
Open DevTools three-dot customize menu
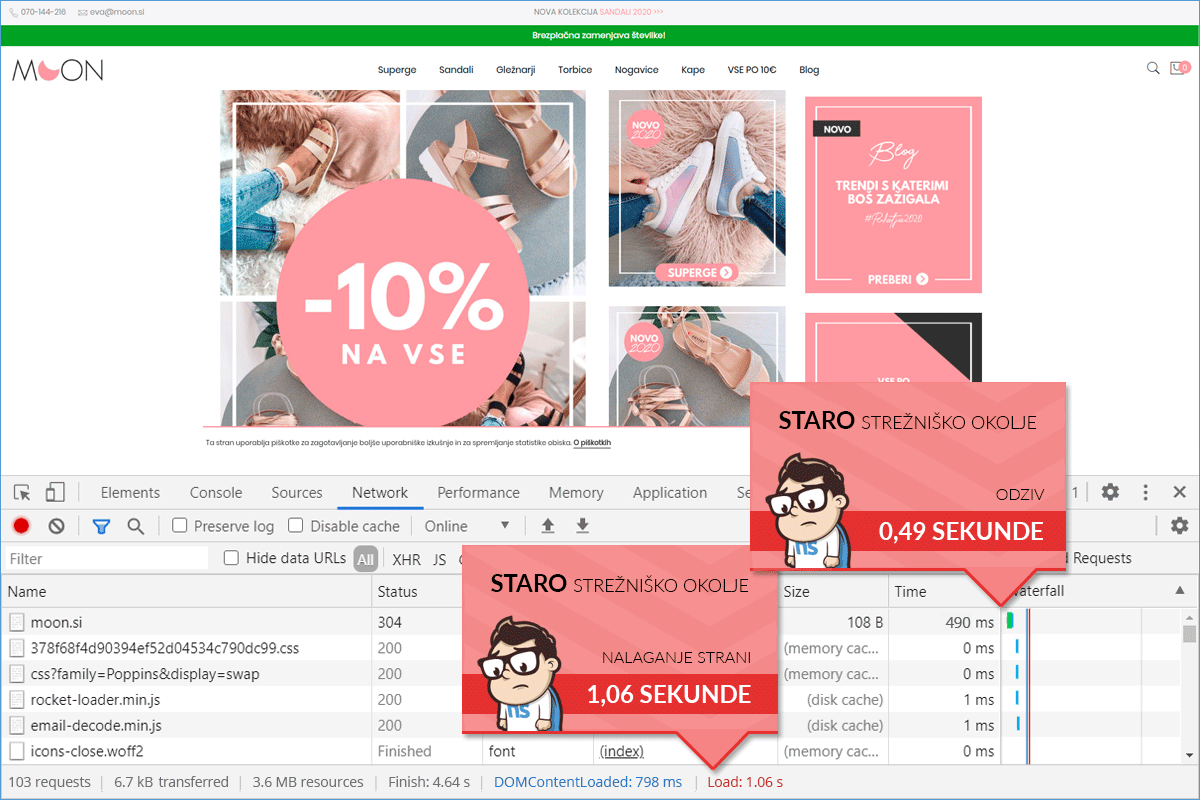coord(1146,492)
